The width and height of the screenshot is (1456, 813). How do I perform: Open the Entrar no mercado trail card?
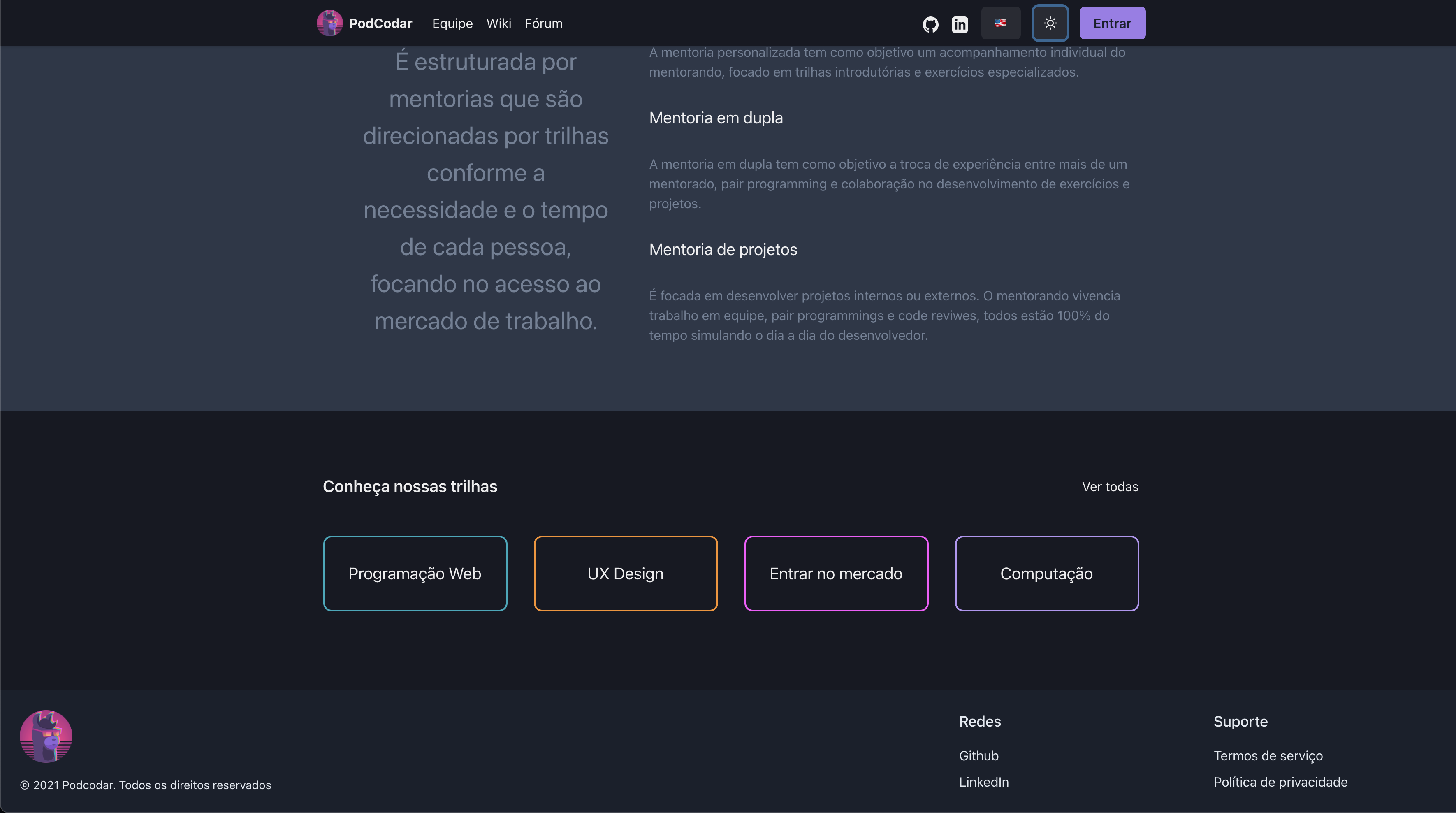836,573
